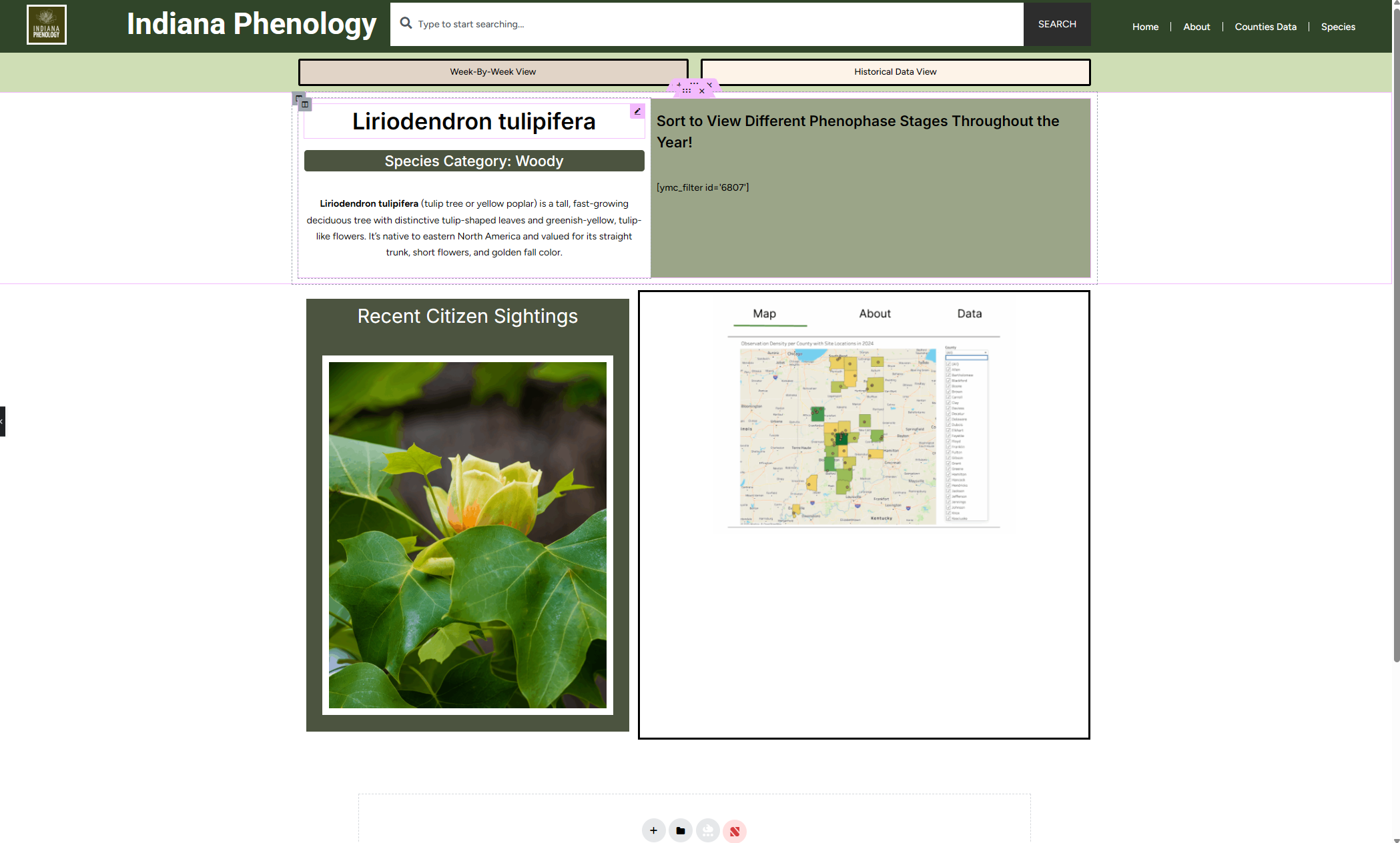This screenshot has width=1400, height=843.
Task: Add new section with plus button
Action: pos(653,830)
